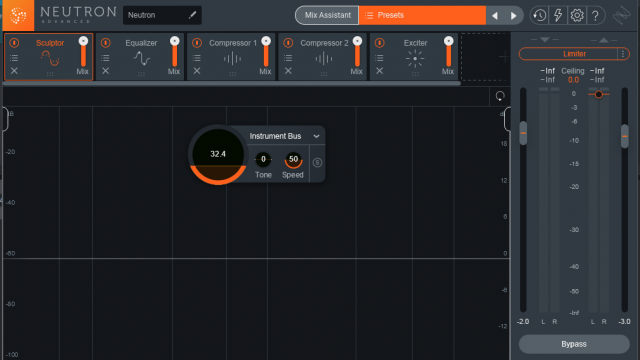Click the Sculptor amount dial showing 32.4
This screenshot has height=360, width=640.
(218, 155)
